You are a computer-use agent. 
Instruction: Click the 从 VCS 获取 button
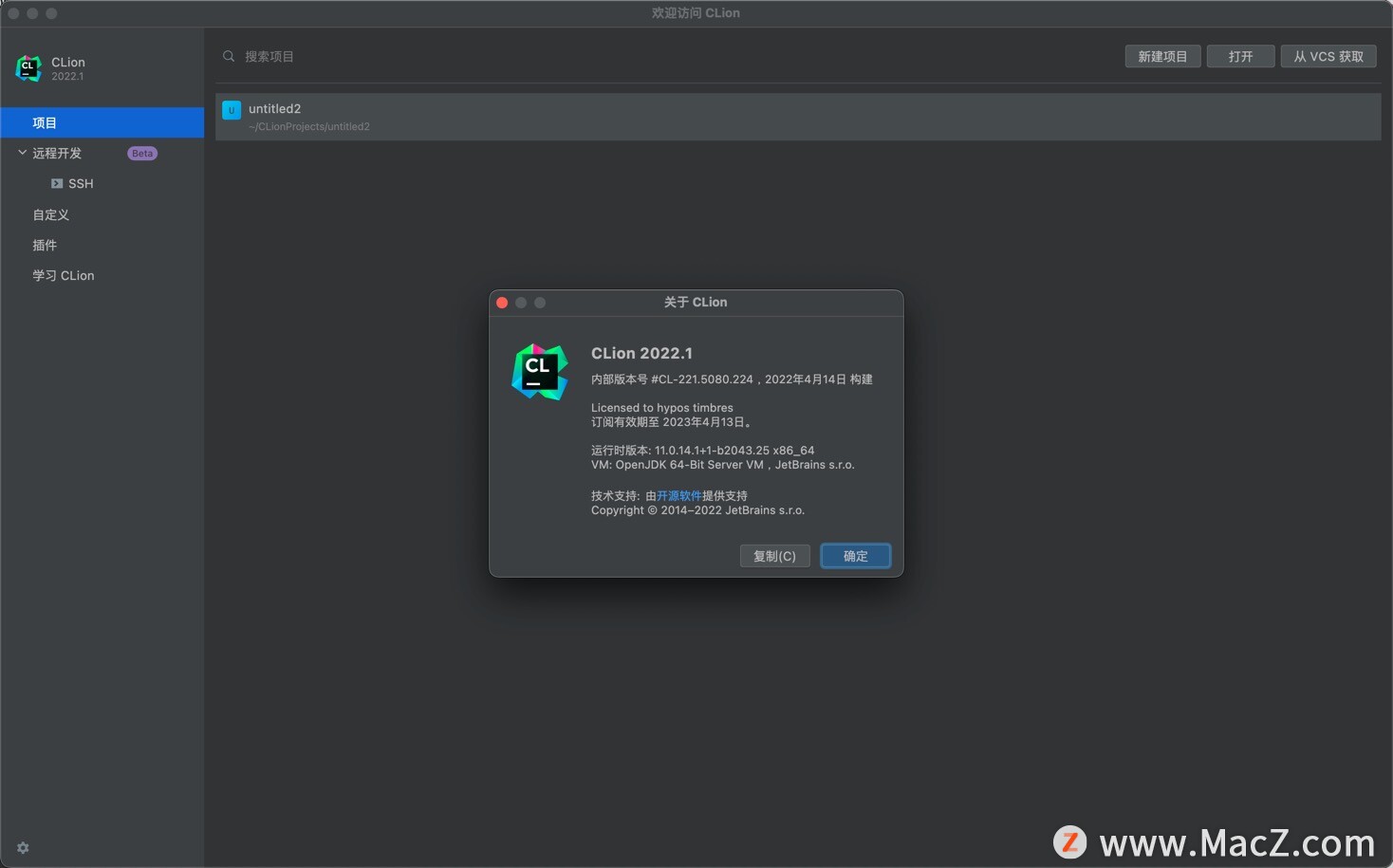click(x=1328, y=57)
